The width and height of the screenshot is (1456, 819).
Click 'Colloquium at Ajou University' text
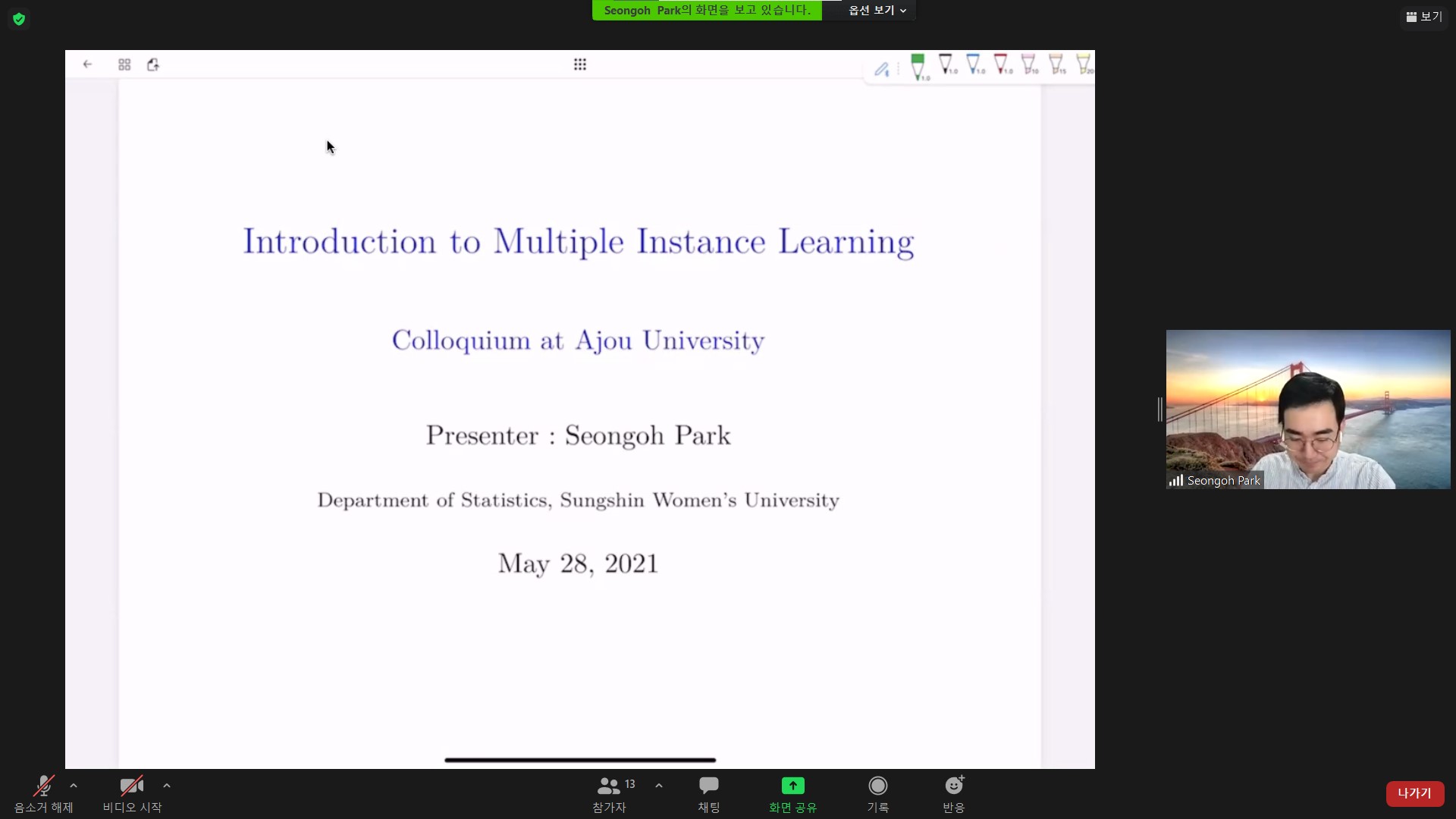point(578,340)
